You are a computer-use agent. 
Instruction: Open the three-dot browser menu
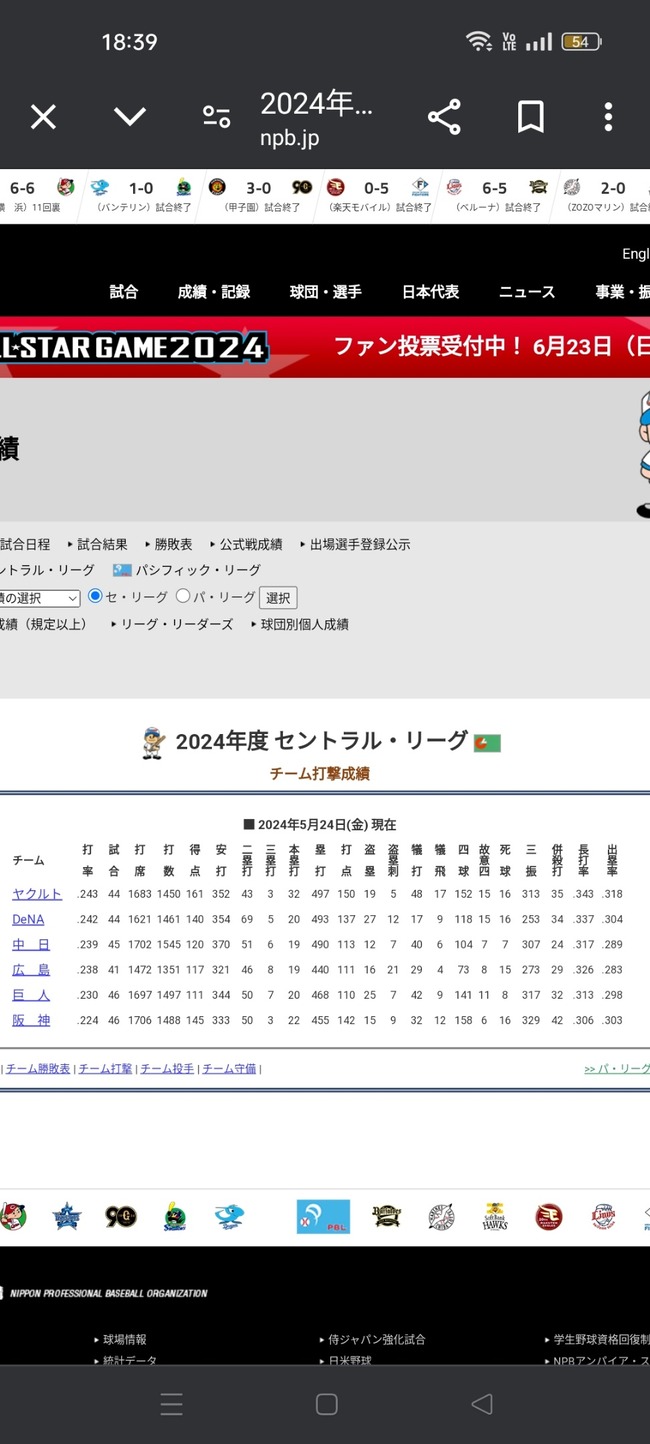608,117
